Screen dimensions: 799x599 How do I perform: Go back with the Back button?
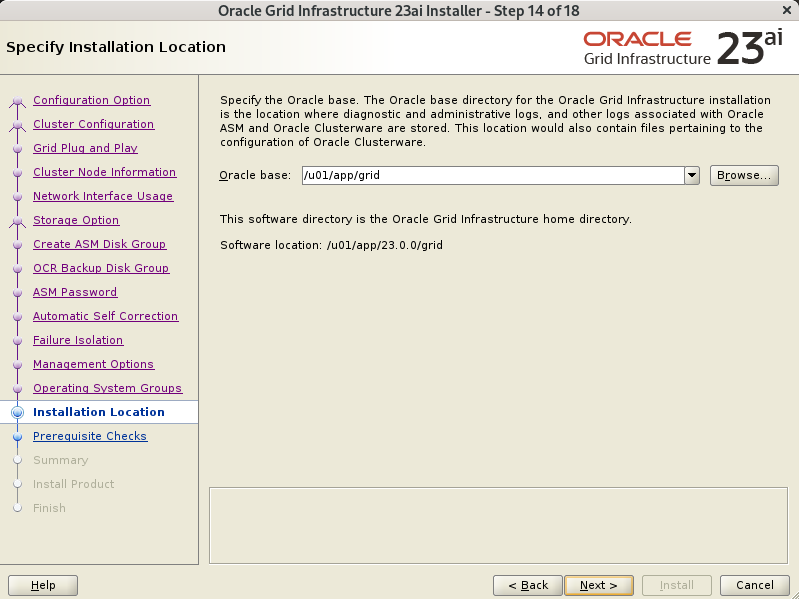pos(528,585)
